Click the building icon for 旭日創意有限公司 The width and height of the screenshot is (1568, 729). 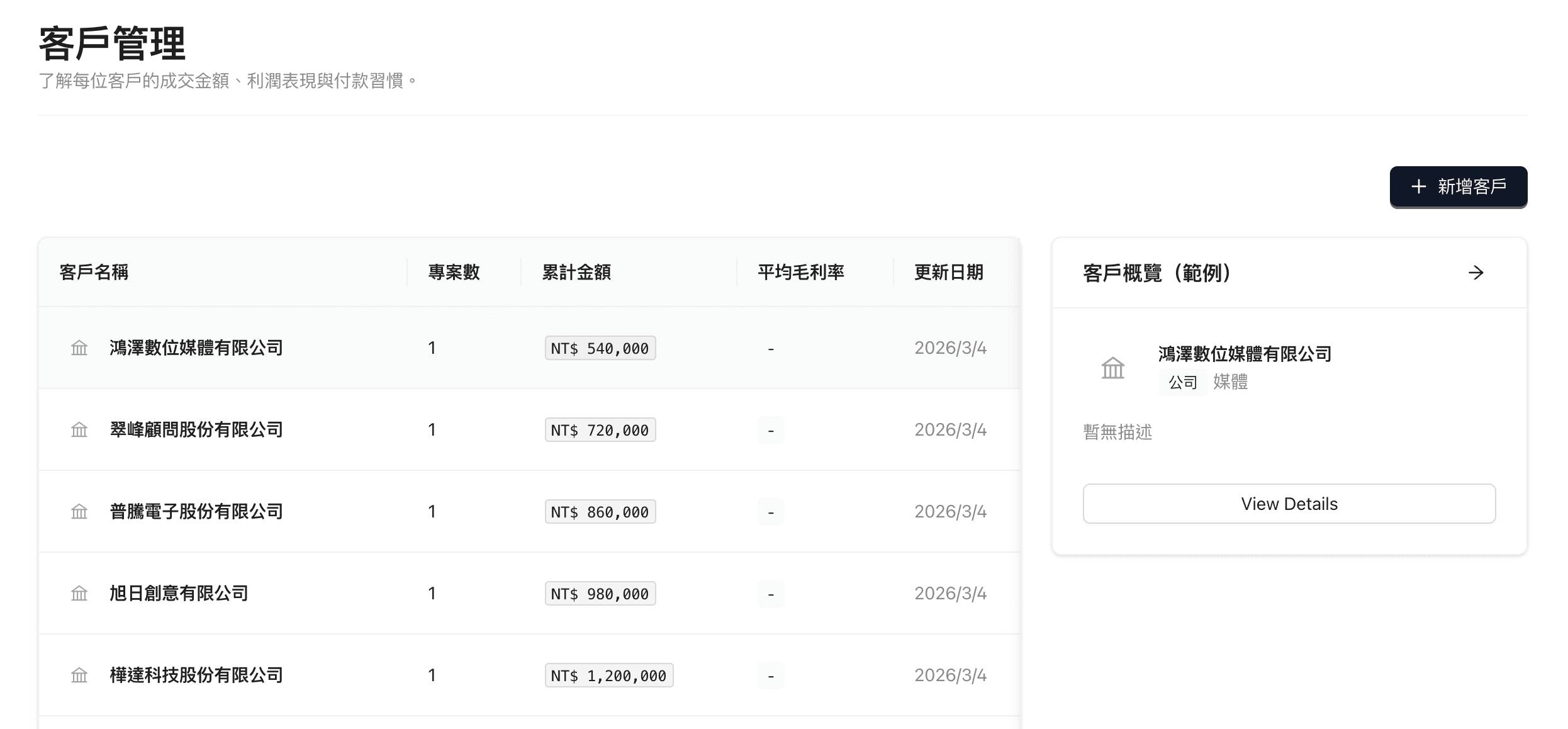pos(79,593)
